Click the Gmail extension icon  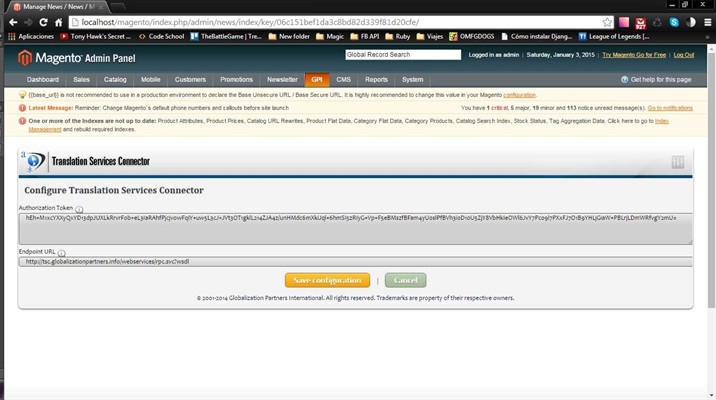(x=641, y=23)
